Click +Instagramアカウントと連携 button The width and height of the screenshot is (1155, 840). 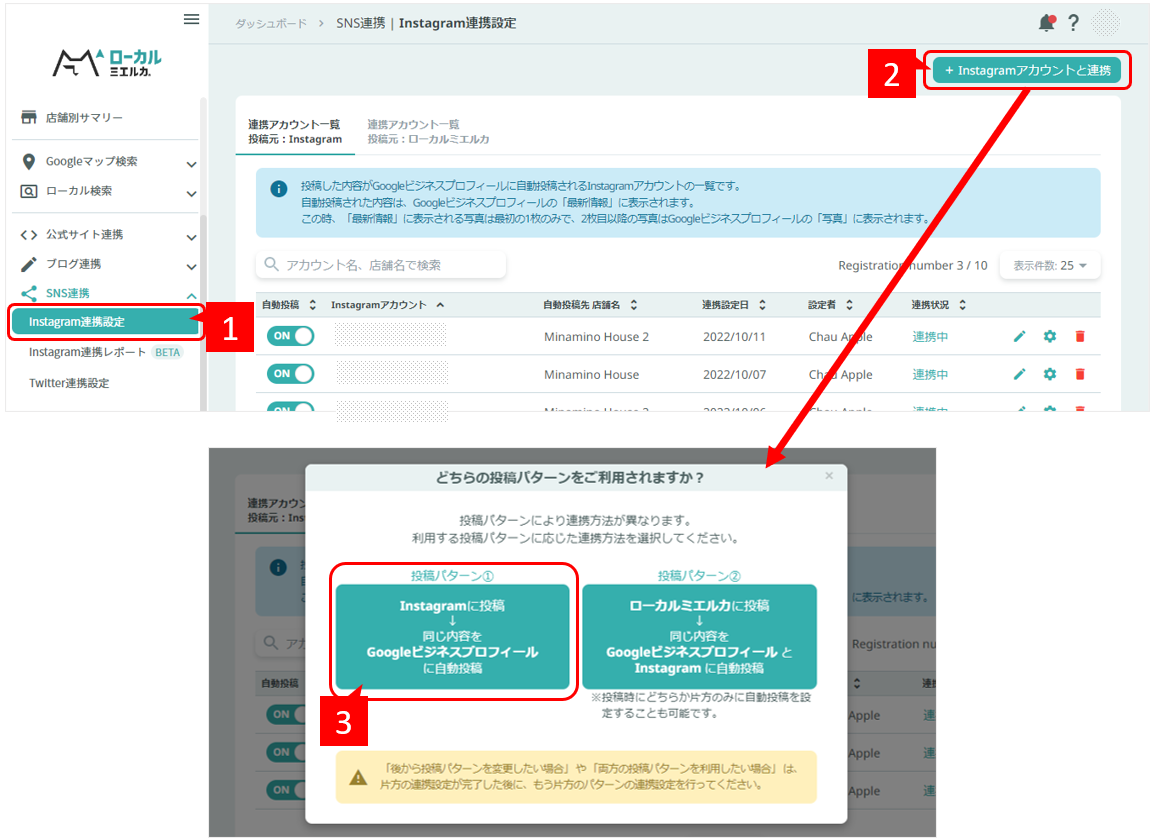[x=1027, y=70]
